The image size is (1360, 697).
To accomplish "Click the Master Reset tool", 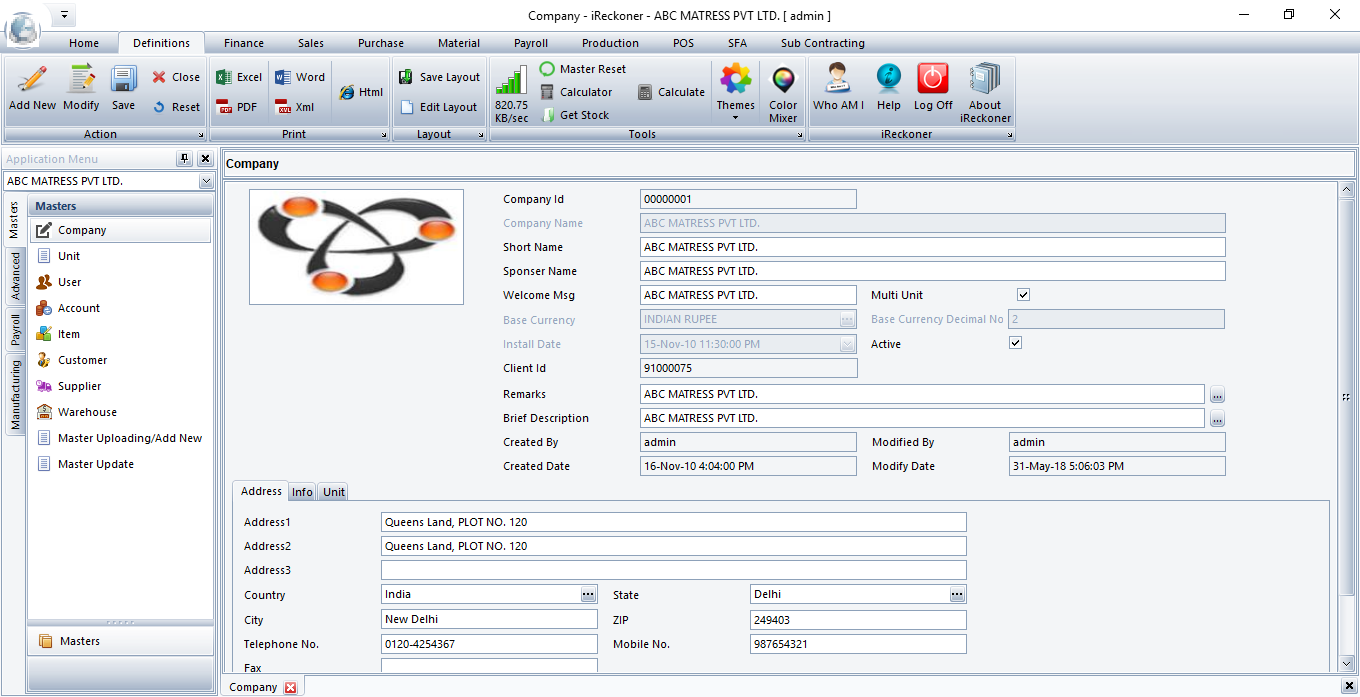I will coord(583,69).
